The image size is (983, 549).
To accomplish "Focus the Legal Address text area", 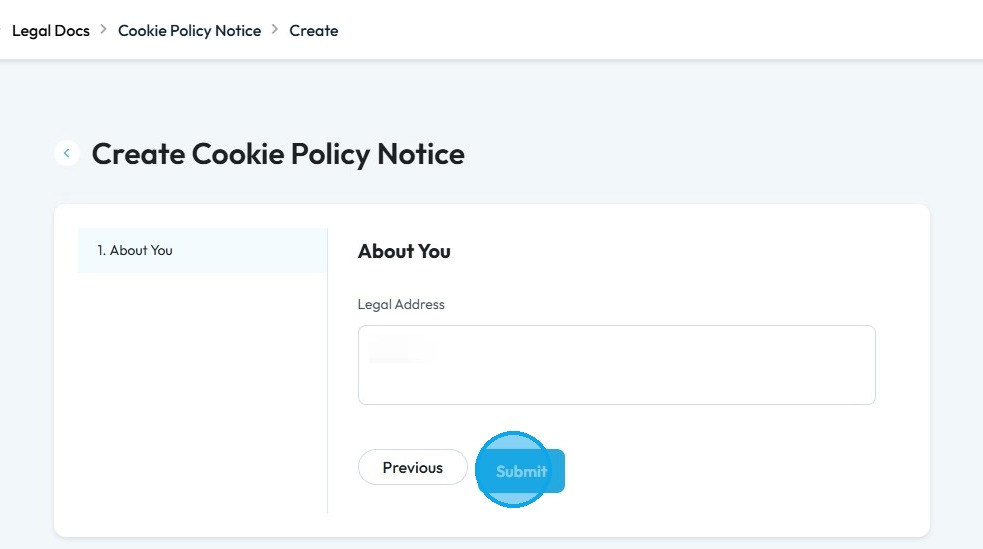I will point(616,375).
